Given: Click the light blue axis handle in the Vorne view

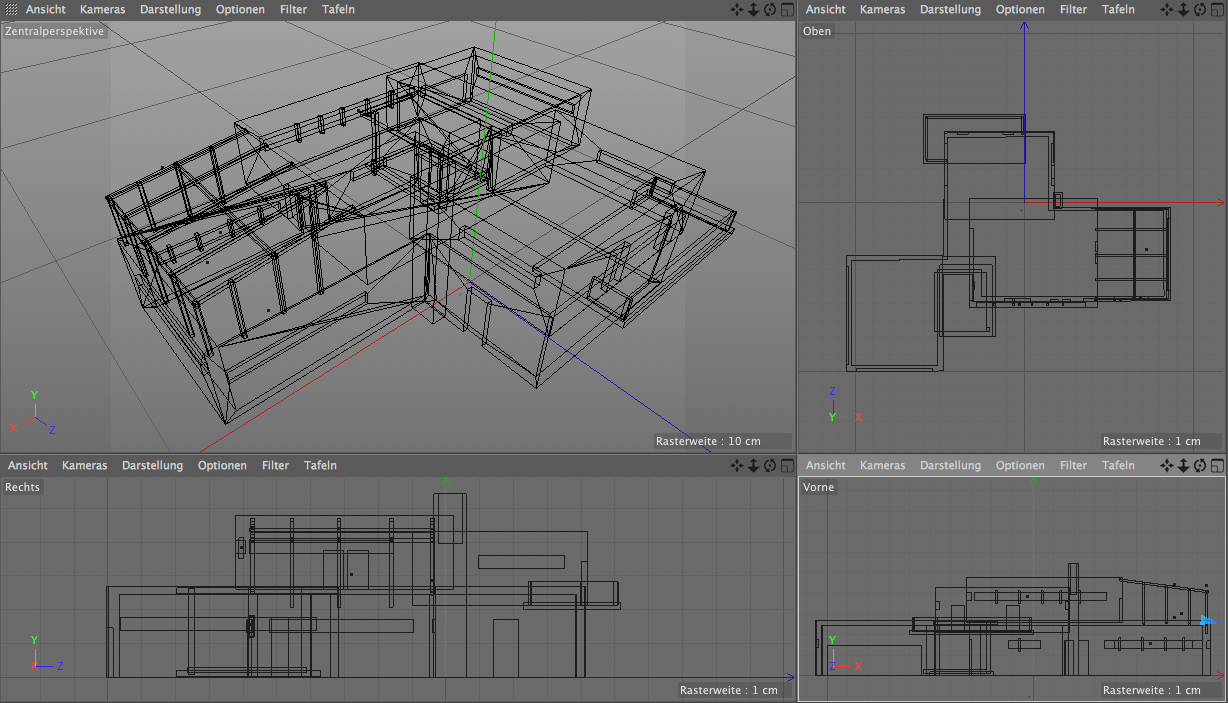Looking at the screenshot, I should click(1207, 621).
